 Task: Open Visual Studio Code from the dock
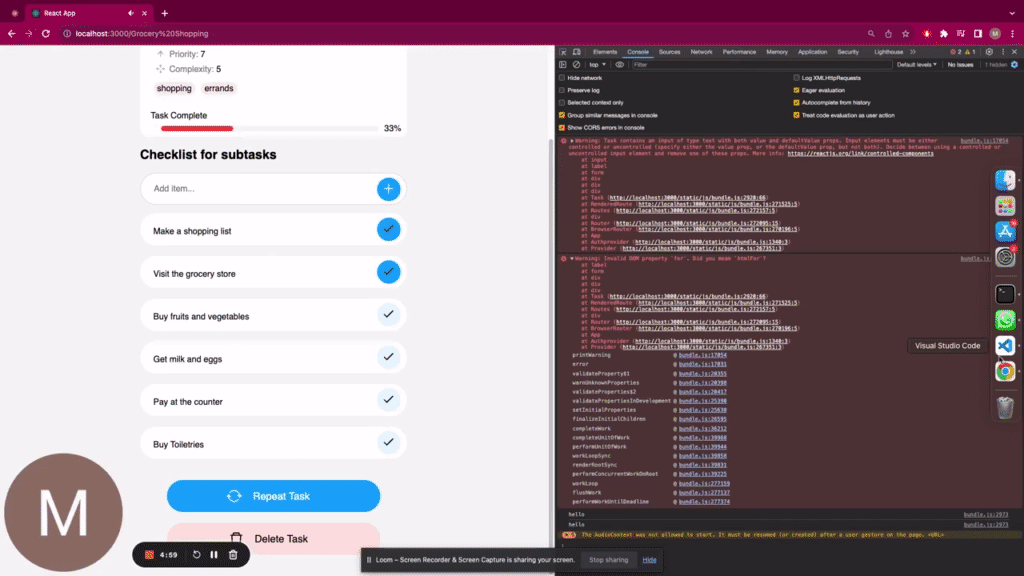coord(1004,345)
